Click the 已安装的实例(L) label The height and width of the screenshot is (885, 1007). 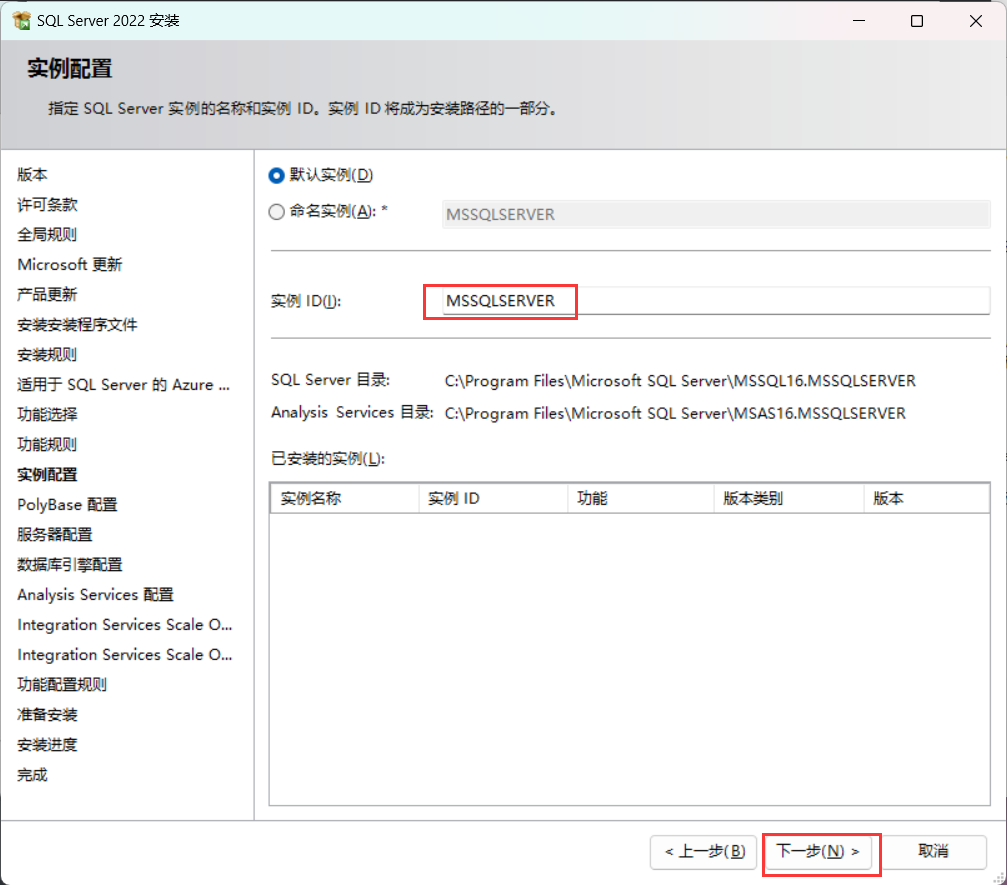click(x=328, y=459)
